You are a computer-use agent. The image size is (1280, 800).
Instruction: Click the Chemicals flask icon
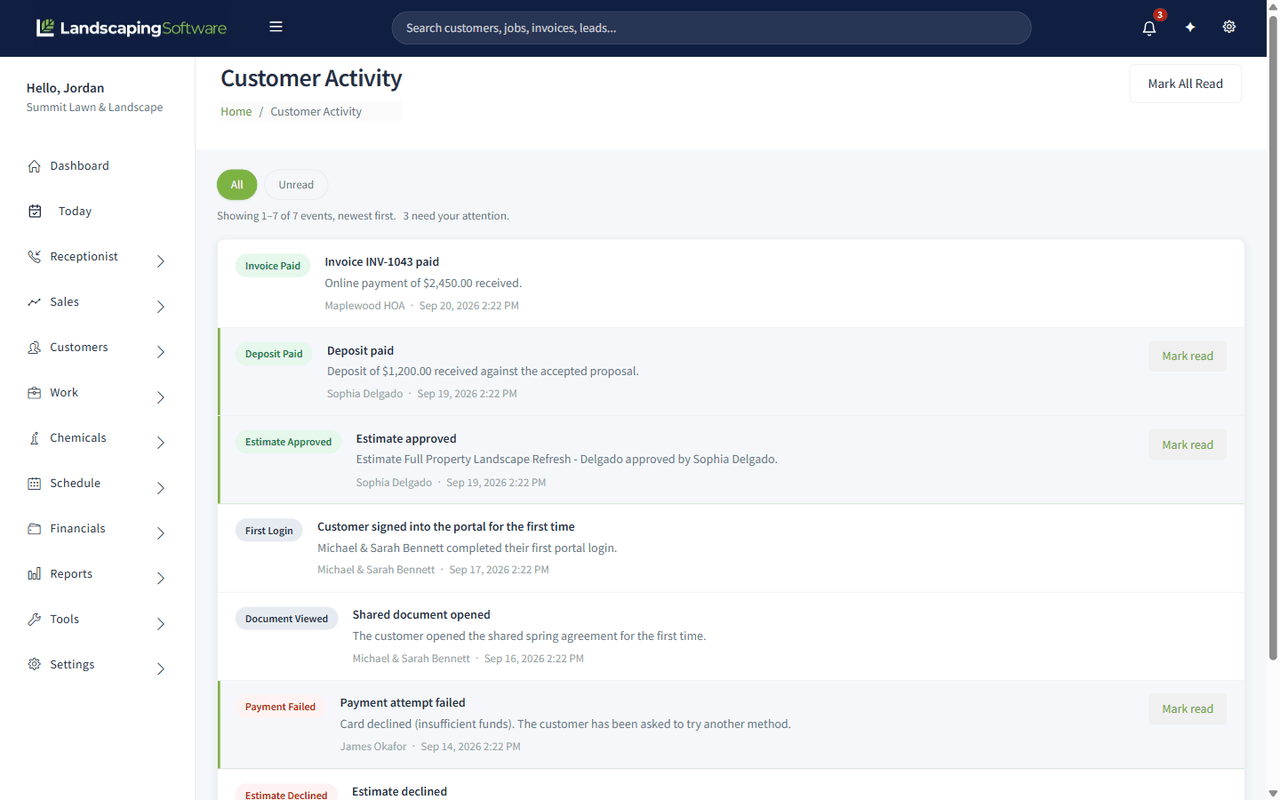[x=34, y=438]
